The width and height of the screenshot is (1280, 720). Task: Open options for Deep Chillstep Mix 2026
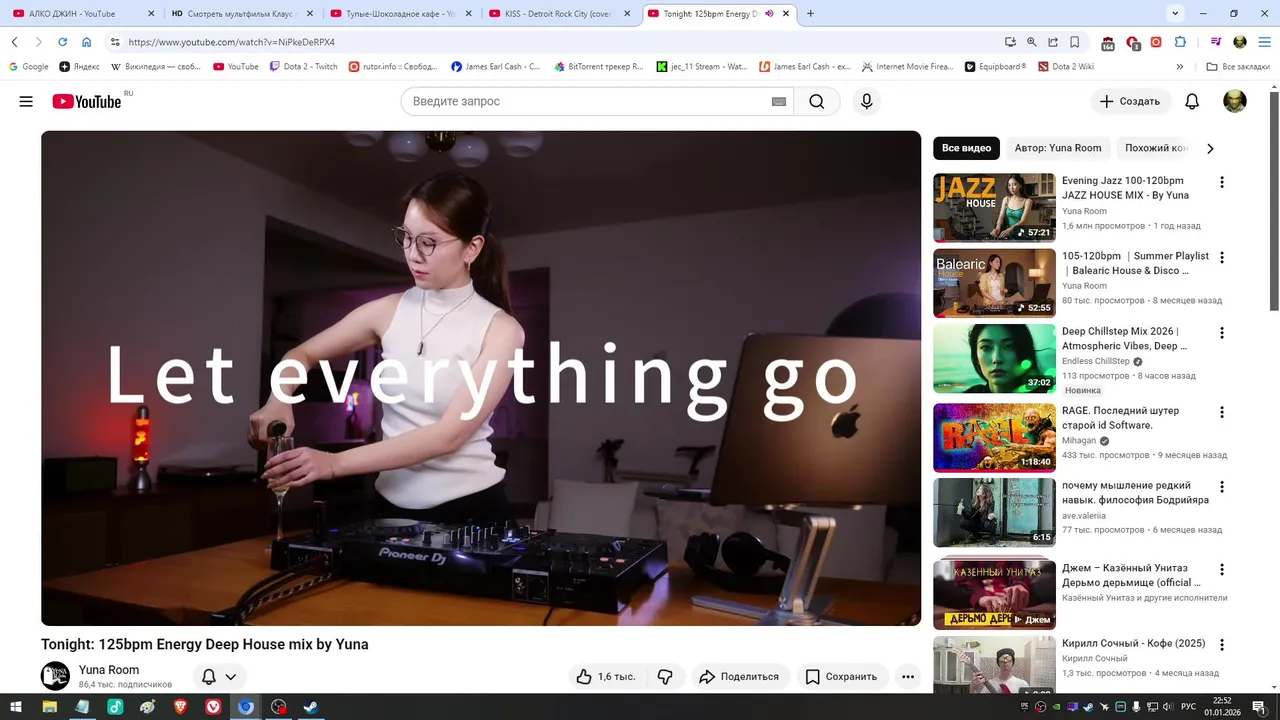tap(1221, 332)
